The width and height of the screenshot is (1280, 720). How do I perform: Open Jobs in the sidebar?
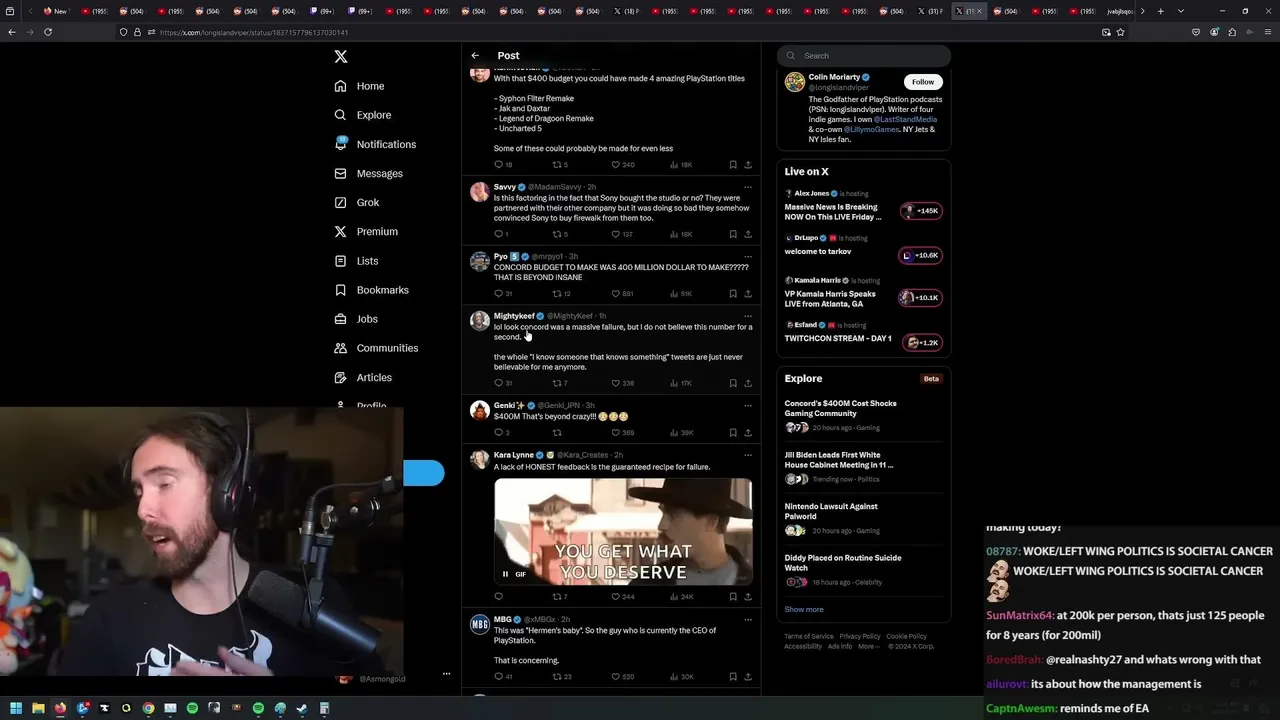[x=356, y=319]
